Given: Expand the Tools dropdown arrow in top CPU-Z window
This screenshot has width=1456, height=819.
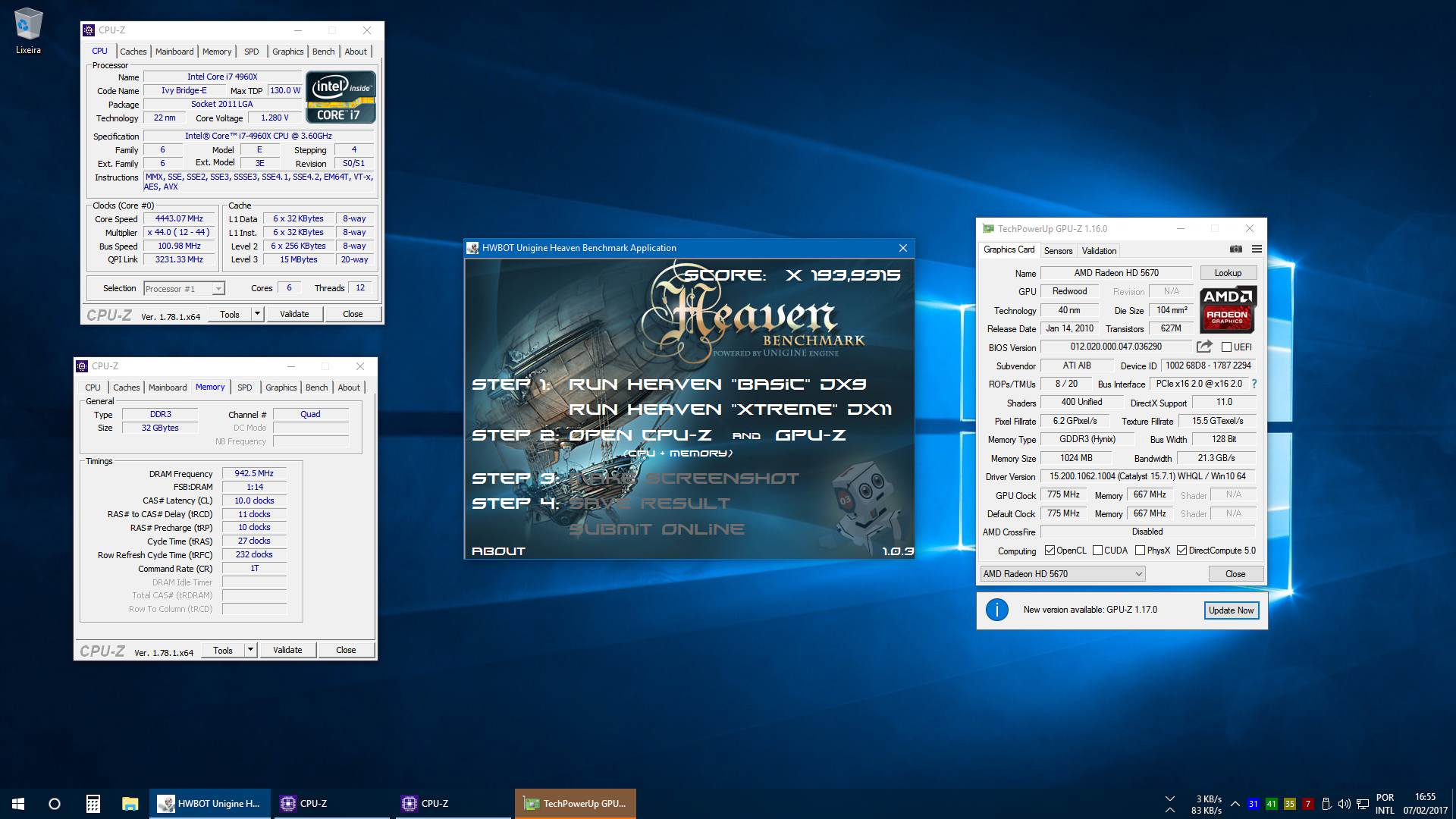Looking at the screenshot, I should coord(257,314).
